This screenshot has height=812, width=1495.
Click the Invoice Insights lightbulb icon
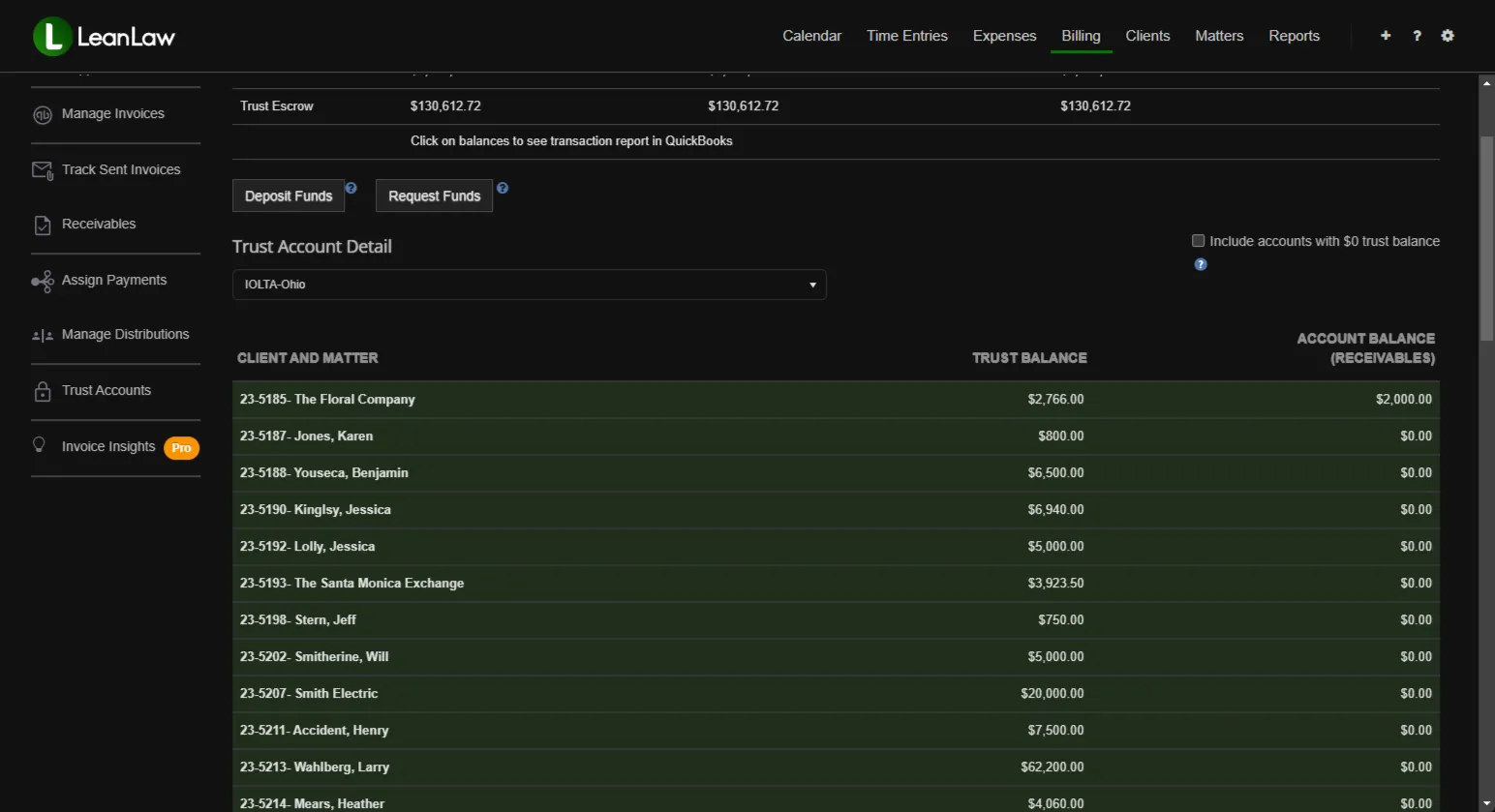[x=40, y=445]
